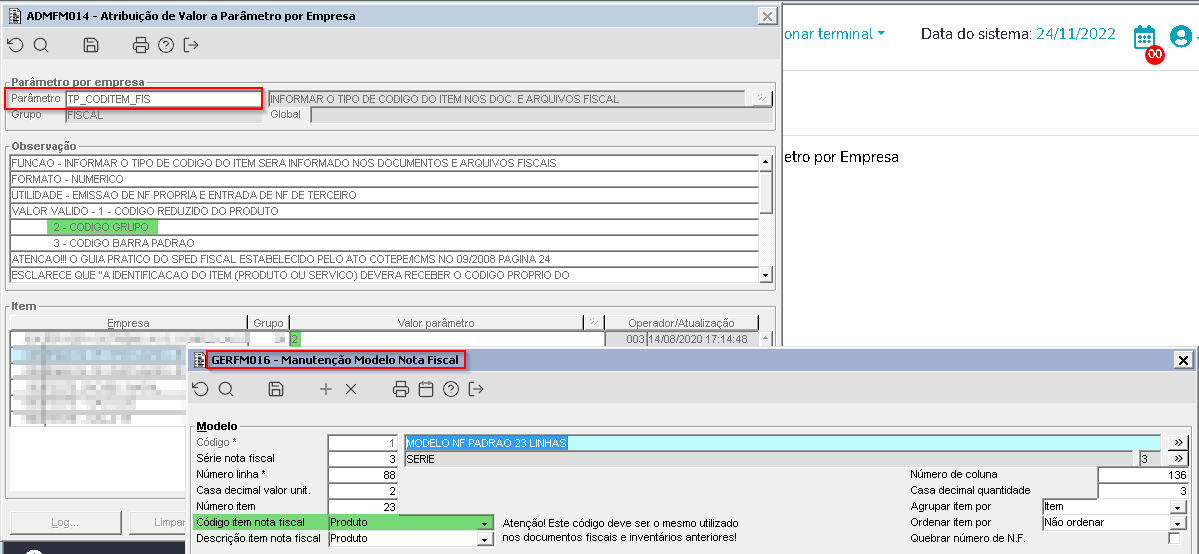Image resolution: width=1199 pixels, height=554 pixels.
Task: Save the Modelo Nota Fiscal record
Action: (x=276, y=389)
